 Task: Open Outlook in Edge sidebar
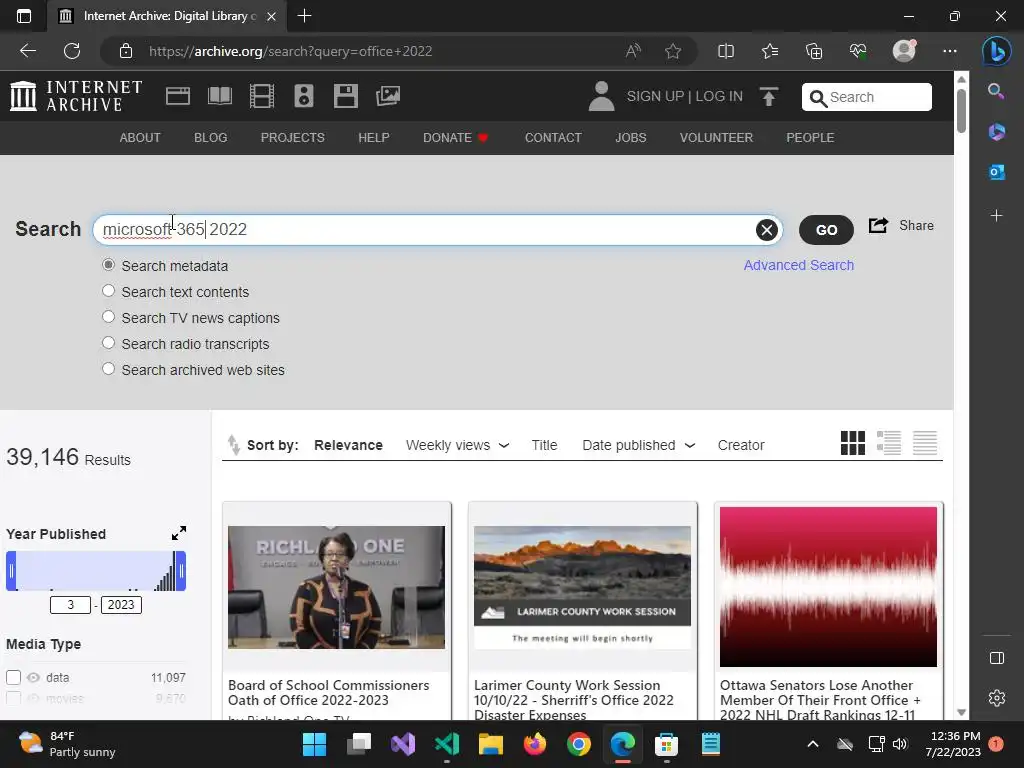(997, 172)
